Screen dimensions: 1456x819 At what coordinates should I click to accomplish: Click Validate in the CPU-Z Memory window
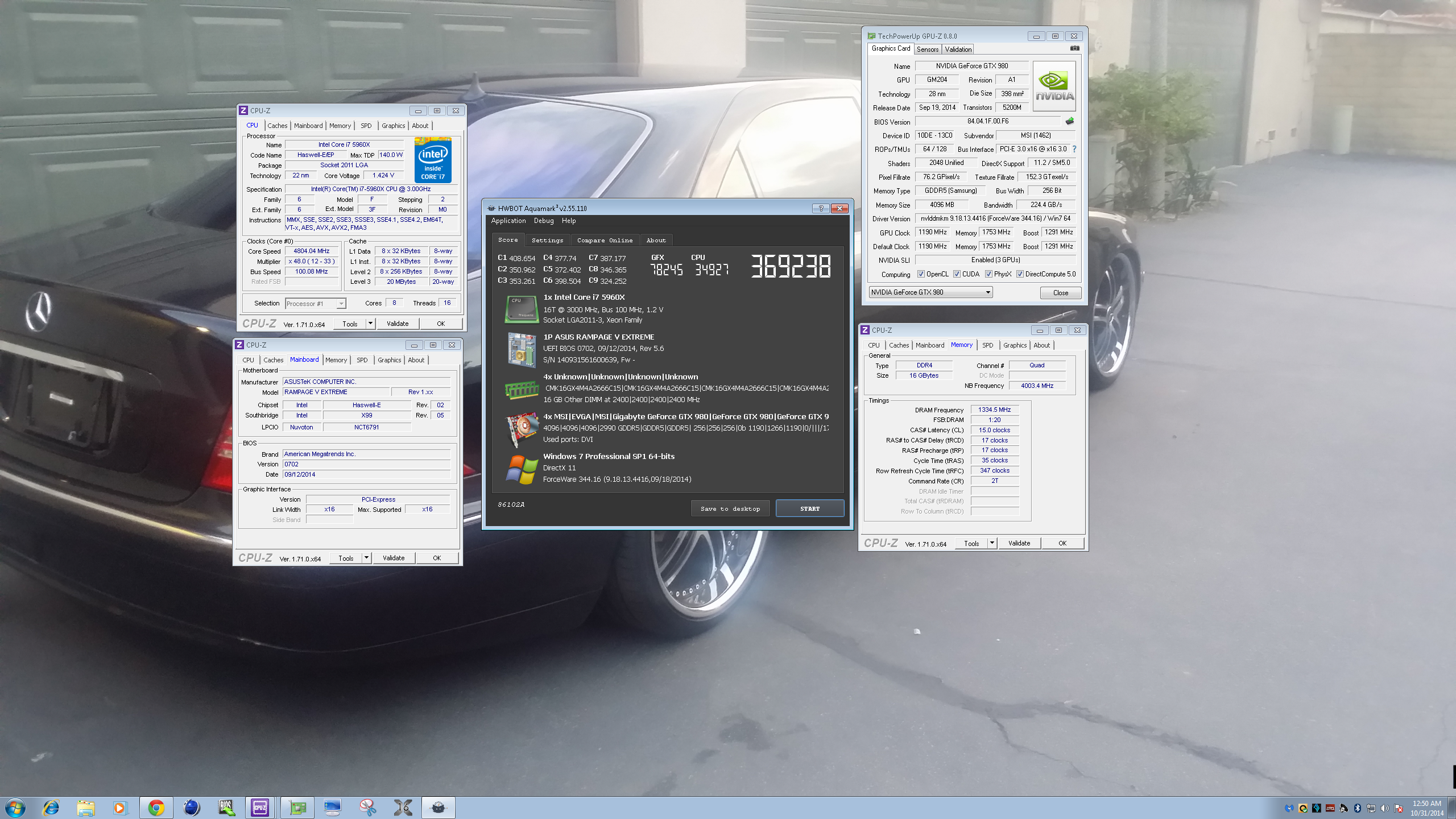click(x=1019, y=543)
